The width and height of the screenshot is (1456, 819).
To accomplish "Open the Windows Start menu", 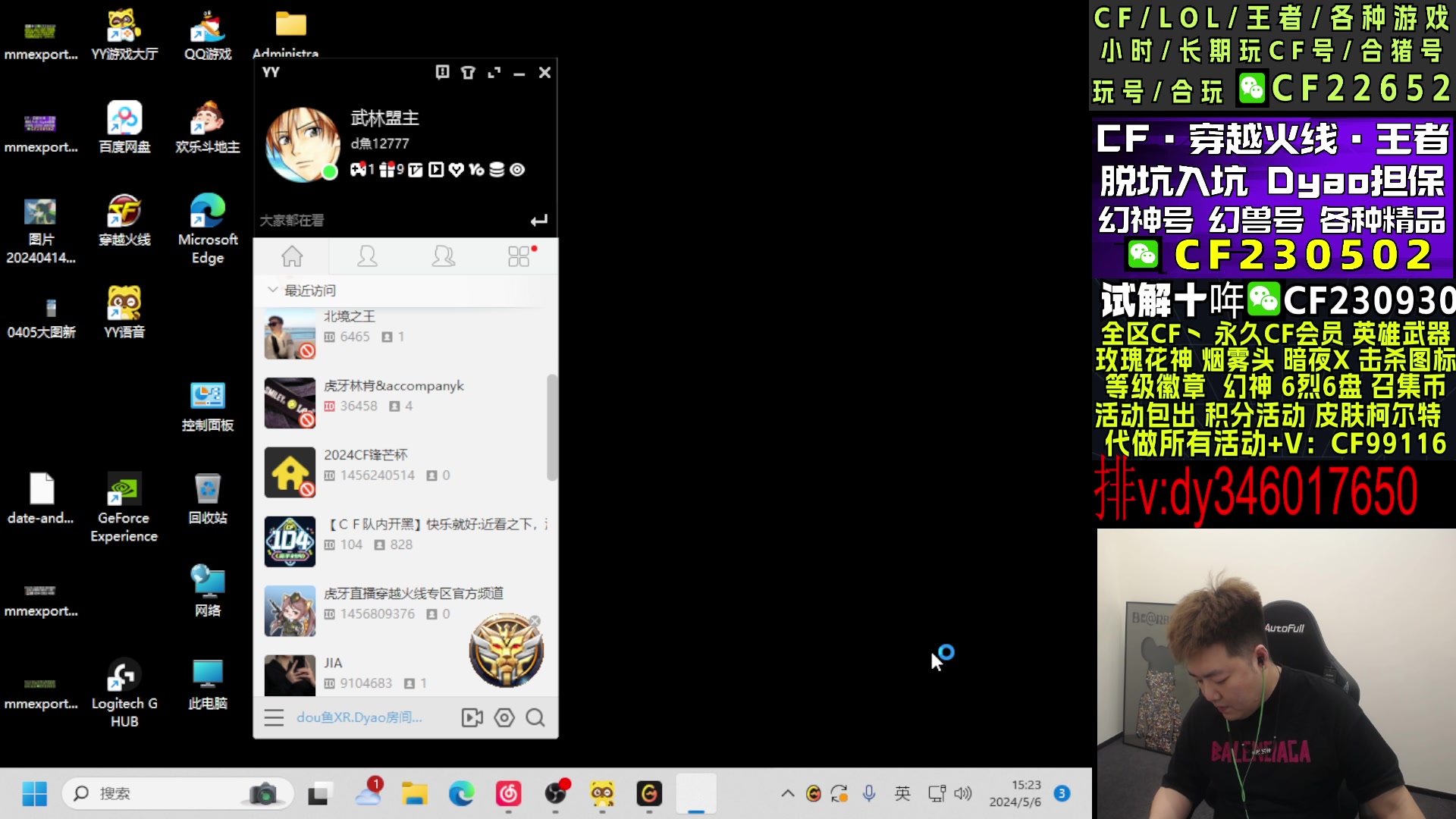I will click(35, 794).
